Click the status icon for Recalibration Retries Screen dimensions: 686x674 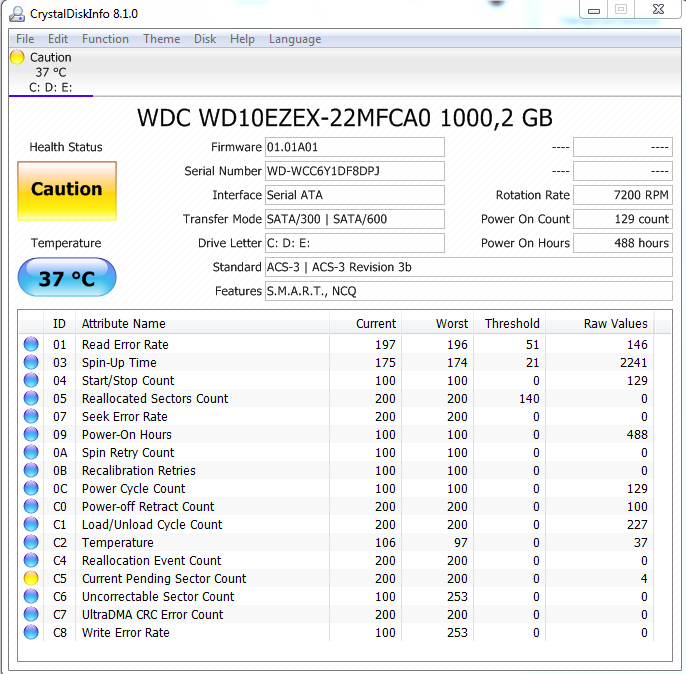point(31,470)
